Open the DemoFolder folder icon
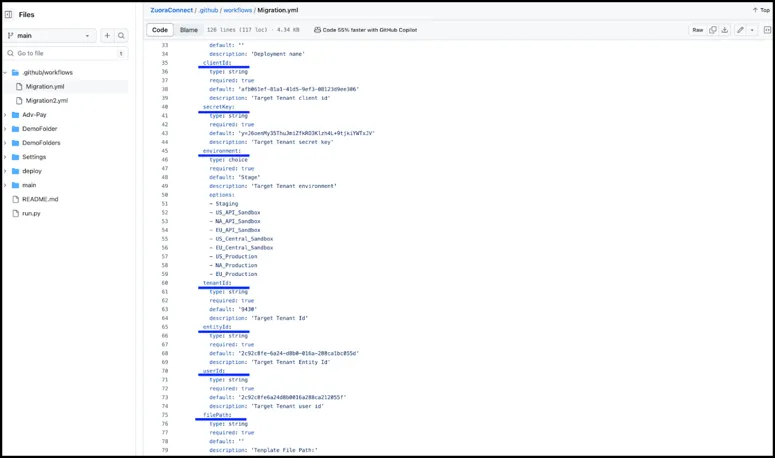Image resolution: width=775 pixels, height=458 pixels. (x=15, y=129)
